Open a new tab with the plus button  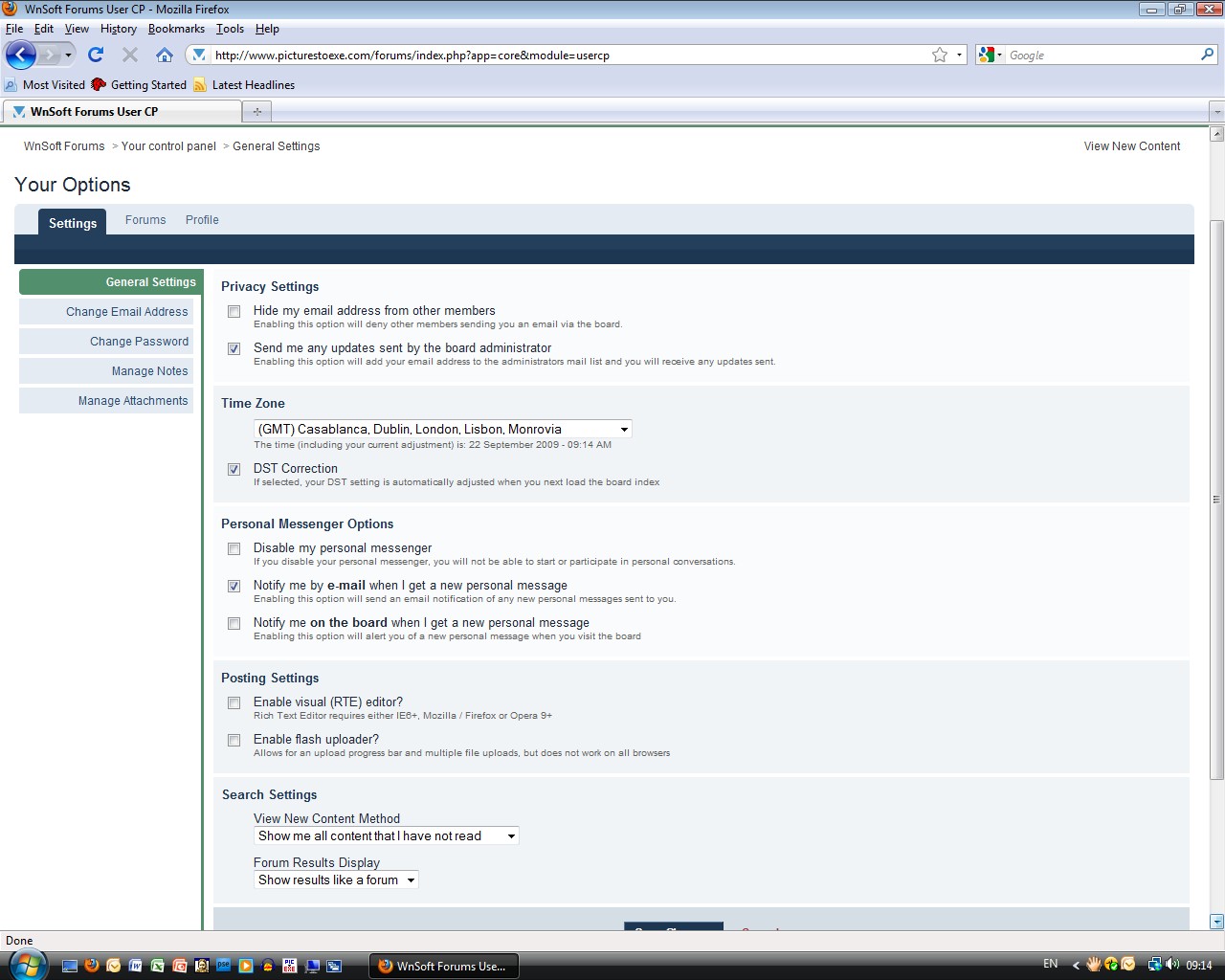(256, 112)
